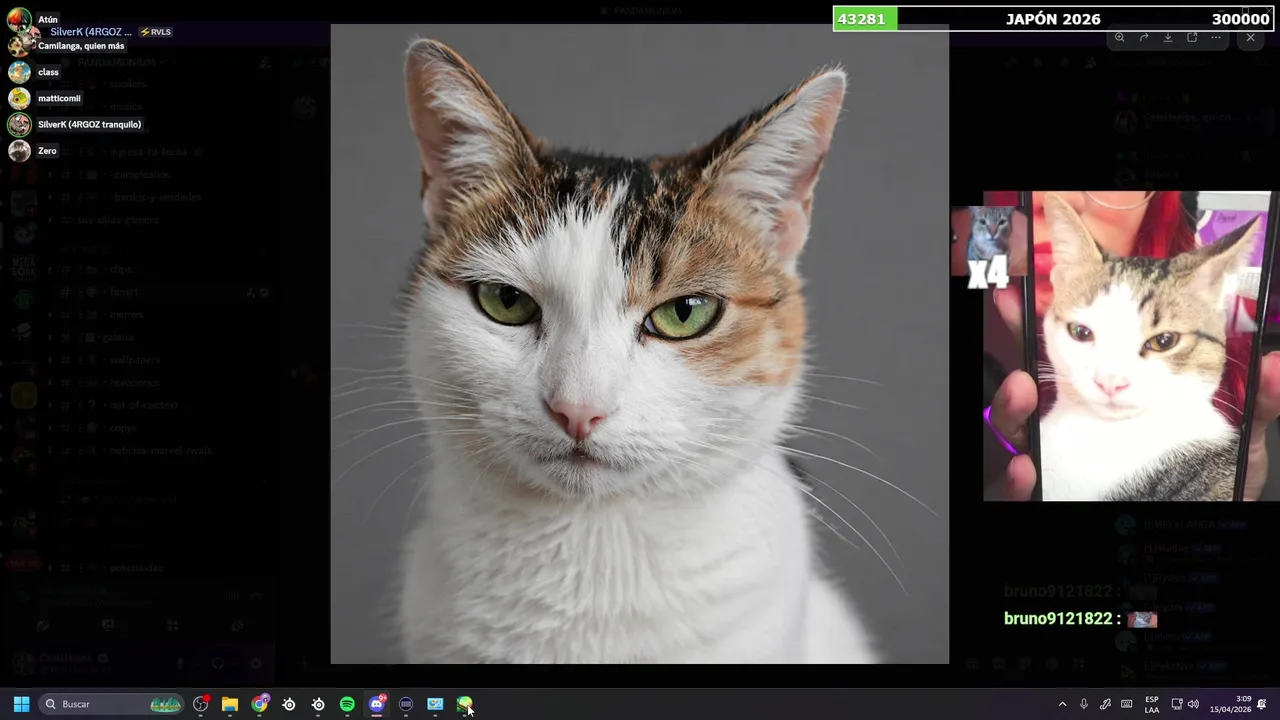The height and width of the screenshot is (720, 1280).
Task: Click the small cat x4 thumbnail
Action: [989, 247]
